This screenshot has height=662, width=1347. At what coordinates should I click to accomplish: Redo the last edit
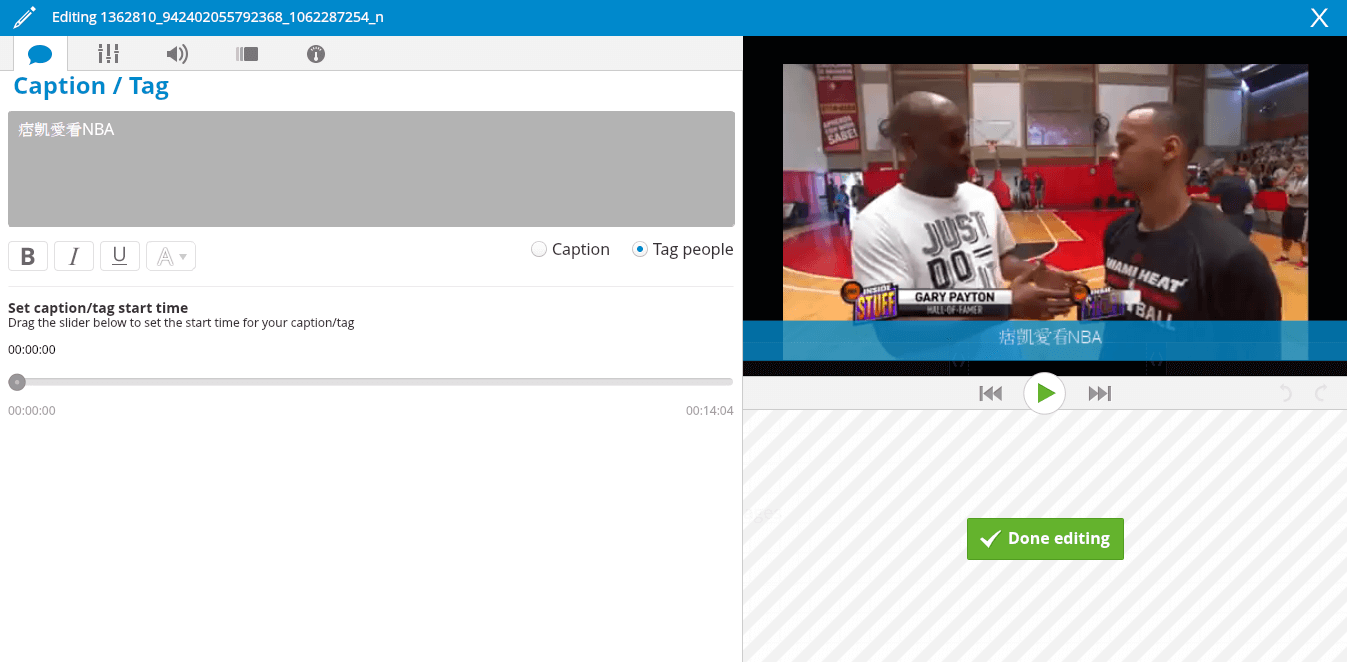tap(1321, 393)
